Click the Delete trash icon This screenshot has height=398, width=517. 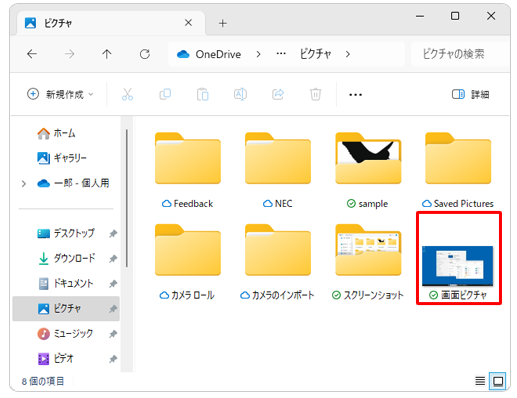(315, 94)
